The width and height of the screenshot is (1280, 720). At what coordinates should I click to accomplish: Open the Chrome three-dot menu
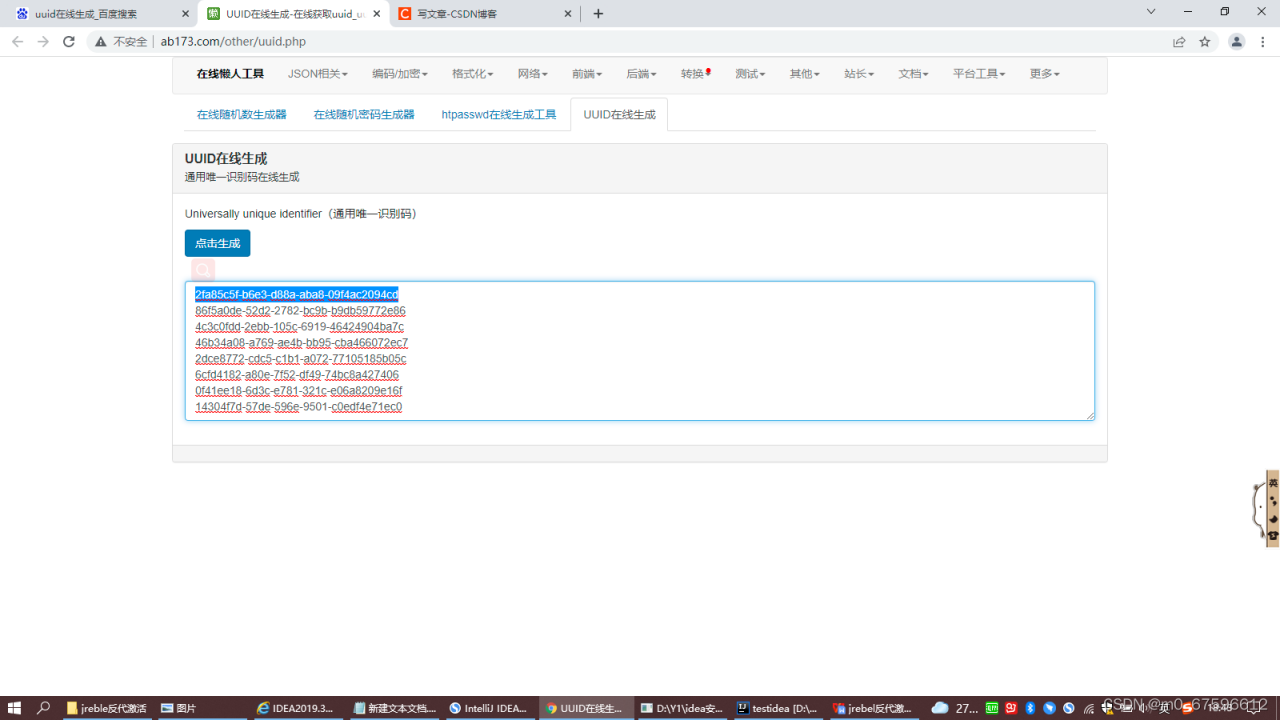coord(1263,42)
